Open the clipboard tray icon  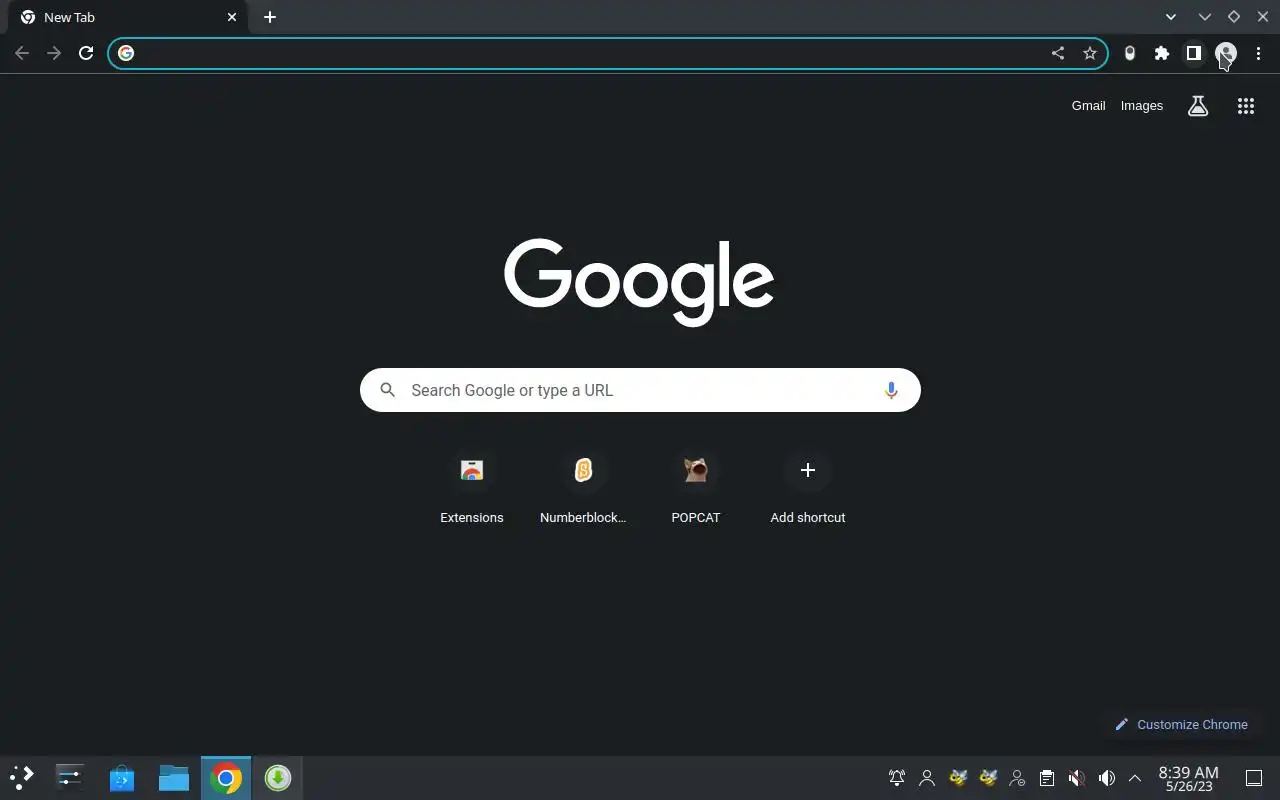1047,778
